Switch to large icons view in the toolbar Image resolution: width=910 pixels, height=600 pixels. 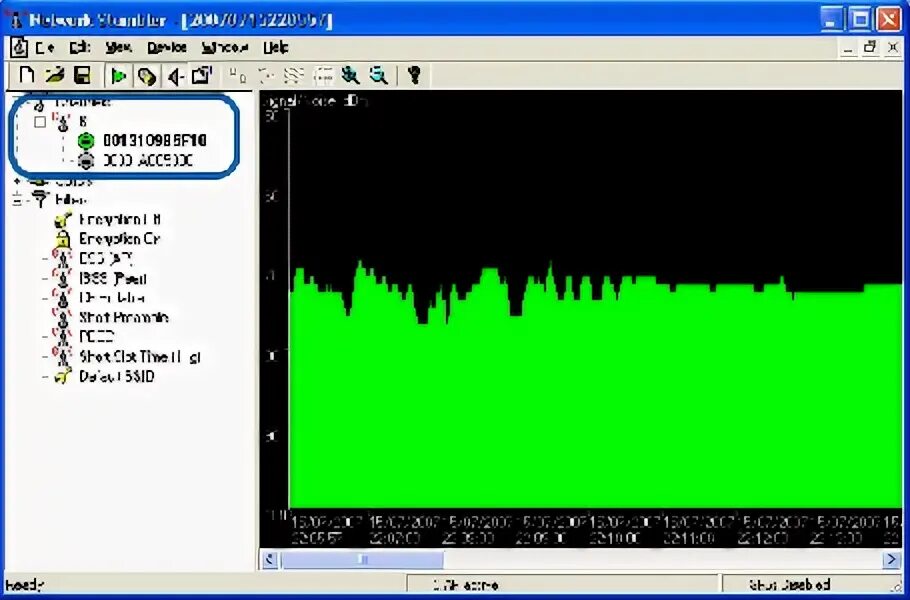point(237,75)
